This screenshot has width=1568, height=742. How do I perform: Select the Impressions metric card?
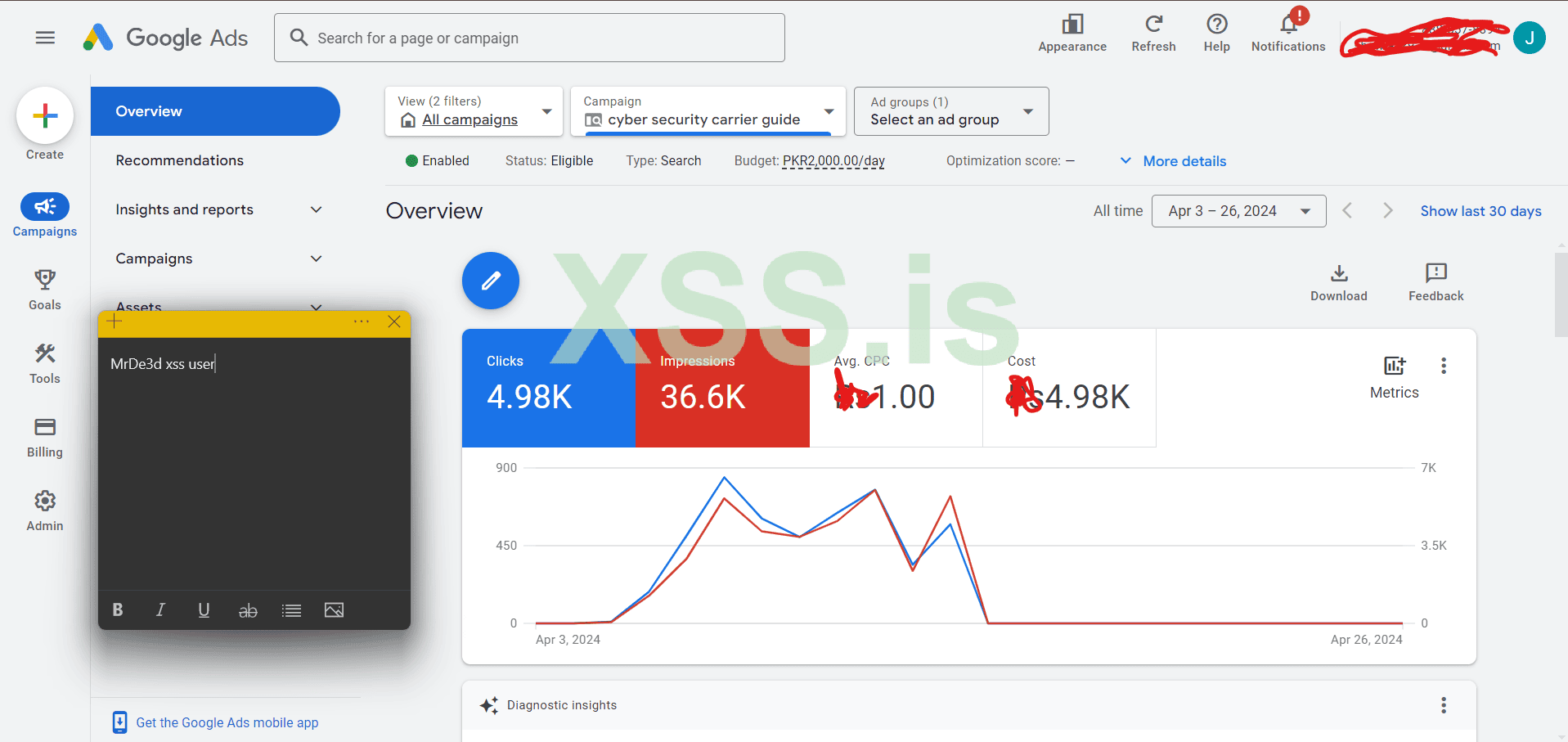click(x=722, y=388)
